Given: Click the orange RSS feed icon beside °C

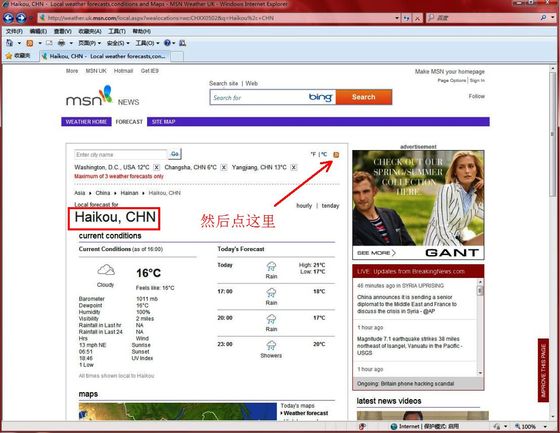Looking at the screenshot, I should click(x=336, y=155).
